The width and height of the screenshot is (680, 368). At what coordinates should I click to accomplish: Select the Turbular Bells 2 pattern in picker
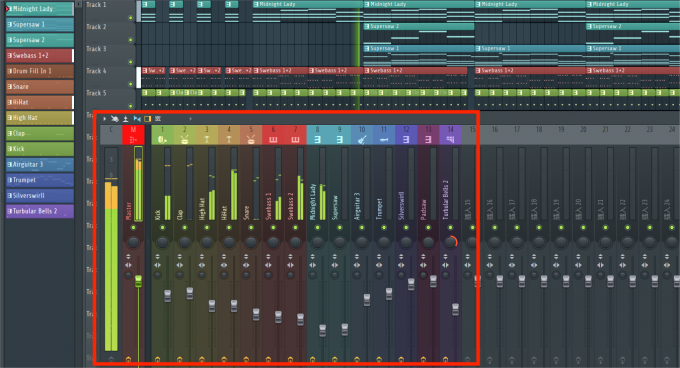point(40,211)
